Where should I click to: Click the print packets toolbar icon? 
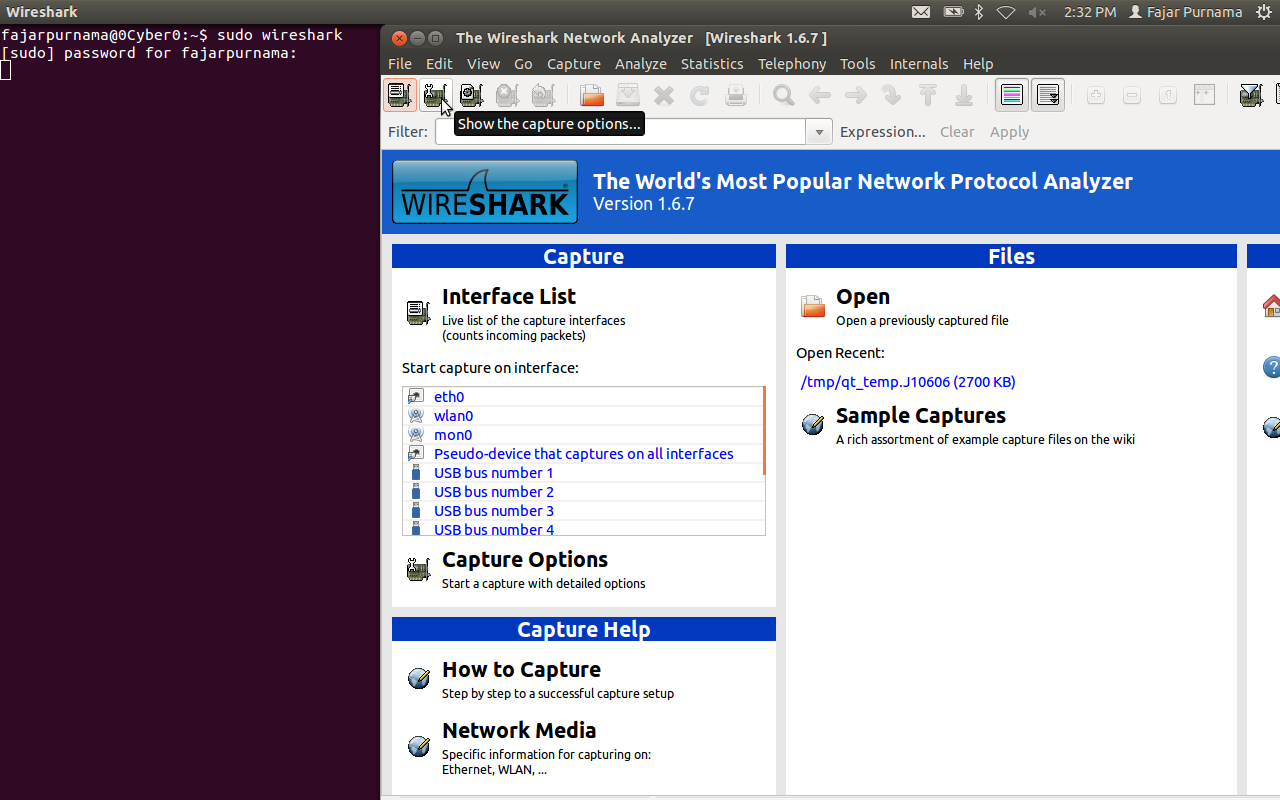736,95
